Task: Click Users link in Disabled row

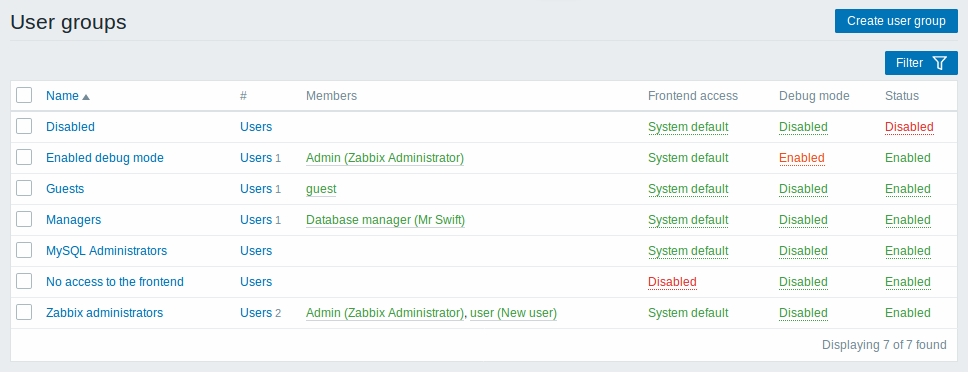Action: (x=256, y=126)
